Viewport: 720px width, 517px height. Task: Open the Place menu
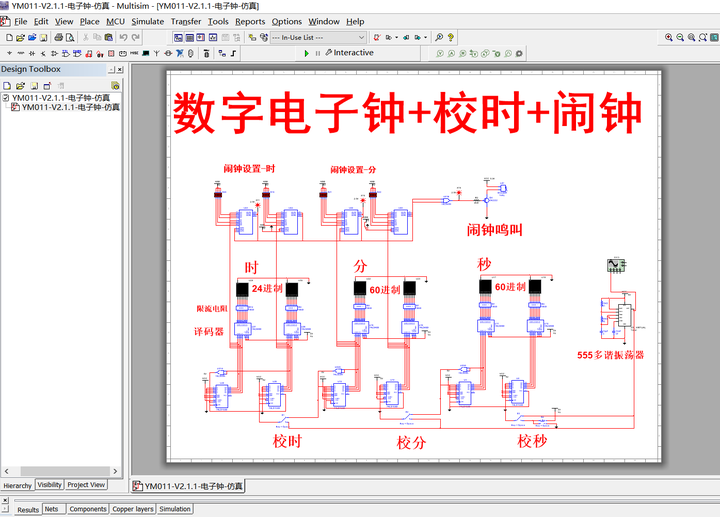click(90, 22)
